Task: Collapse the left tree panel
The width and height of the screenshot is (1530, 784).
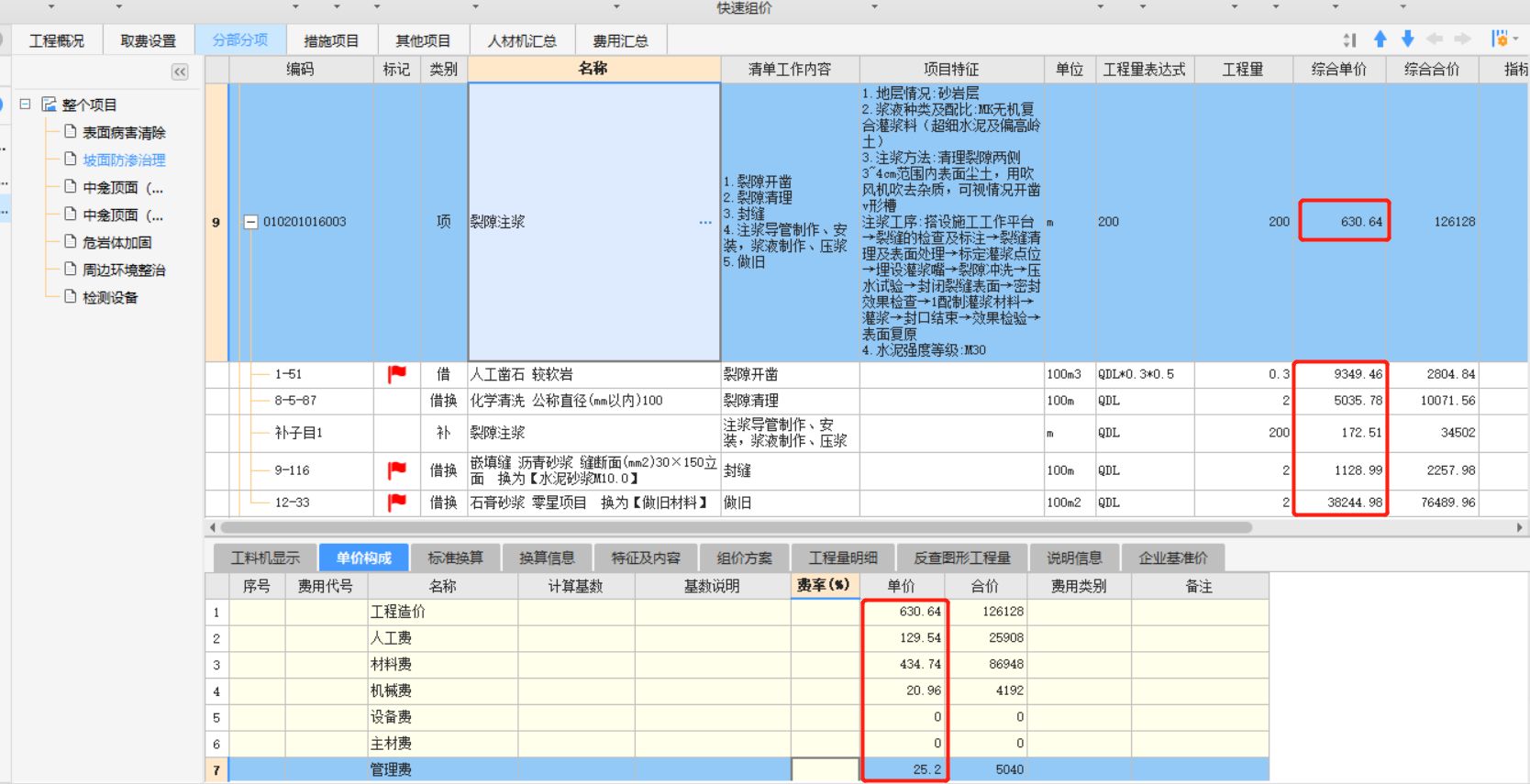Action: pyautogui.click(x=180, y=72)
